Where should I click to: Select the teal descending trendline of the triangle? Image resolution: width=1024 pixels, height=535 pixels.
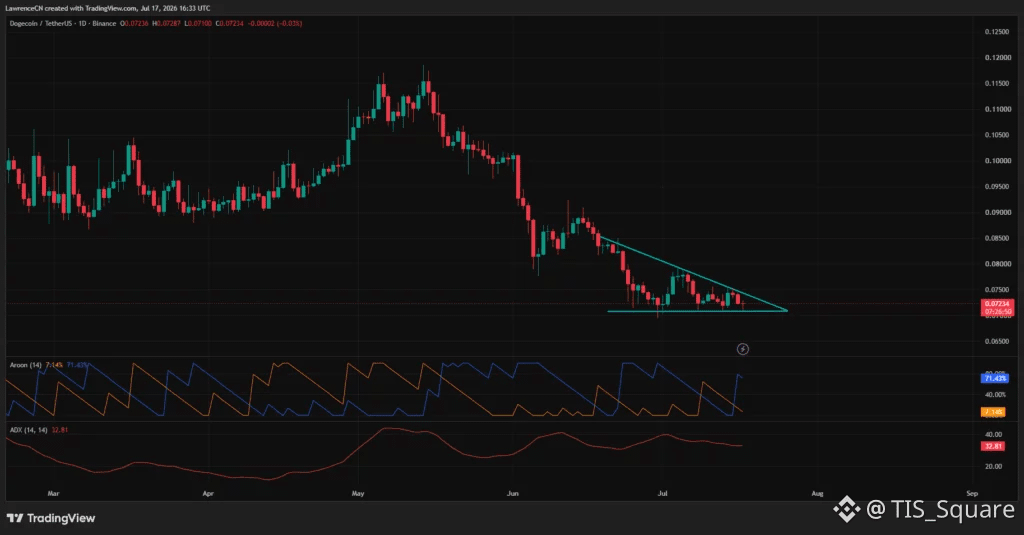point(692,273)
